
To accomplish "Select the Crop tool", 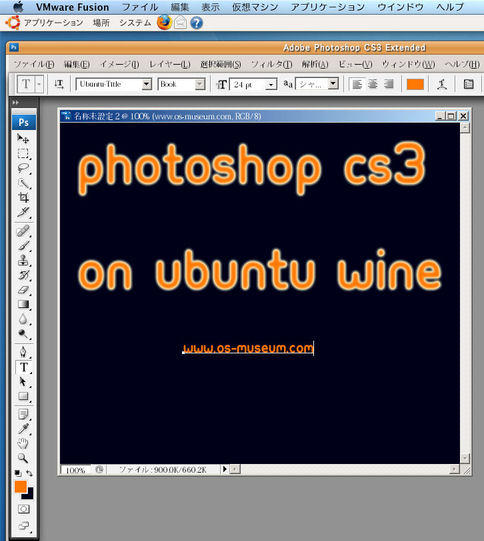I will click(23, 198).
